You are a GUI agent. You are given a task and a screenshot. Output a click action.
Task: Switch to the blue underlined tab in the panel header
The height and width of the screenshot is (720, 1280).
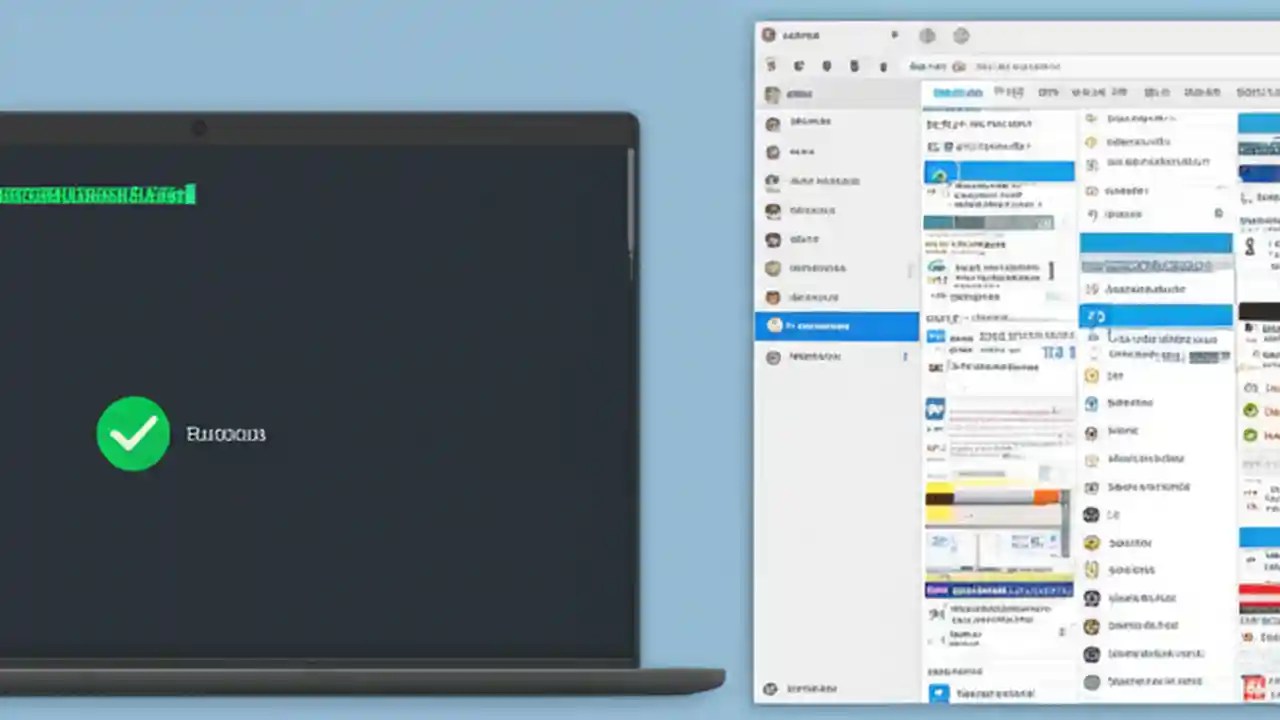958,92
